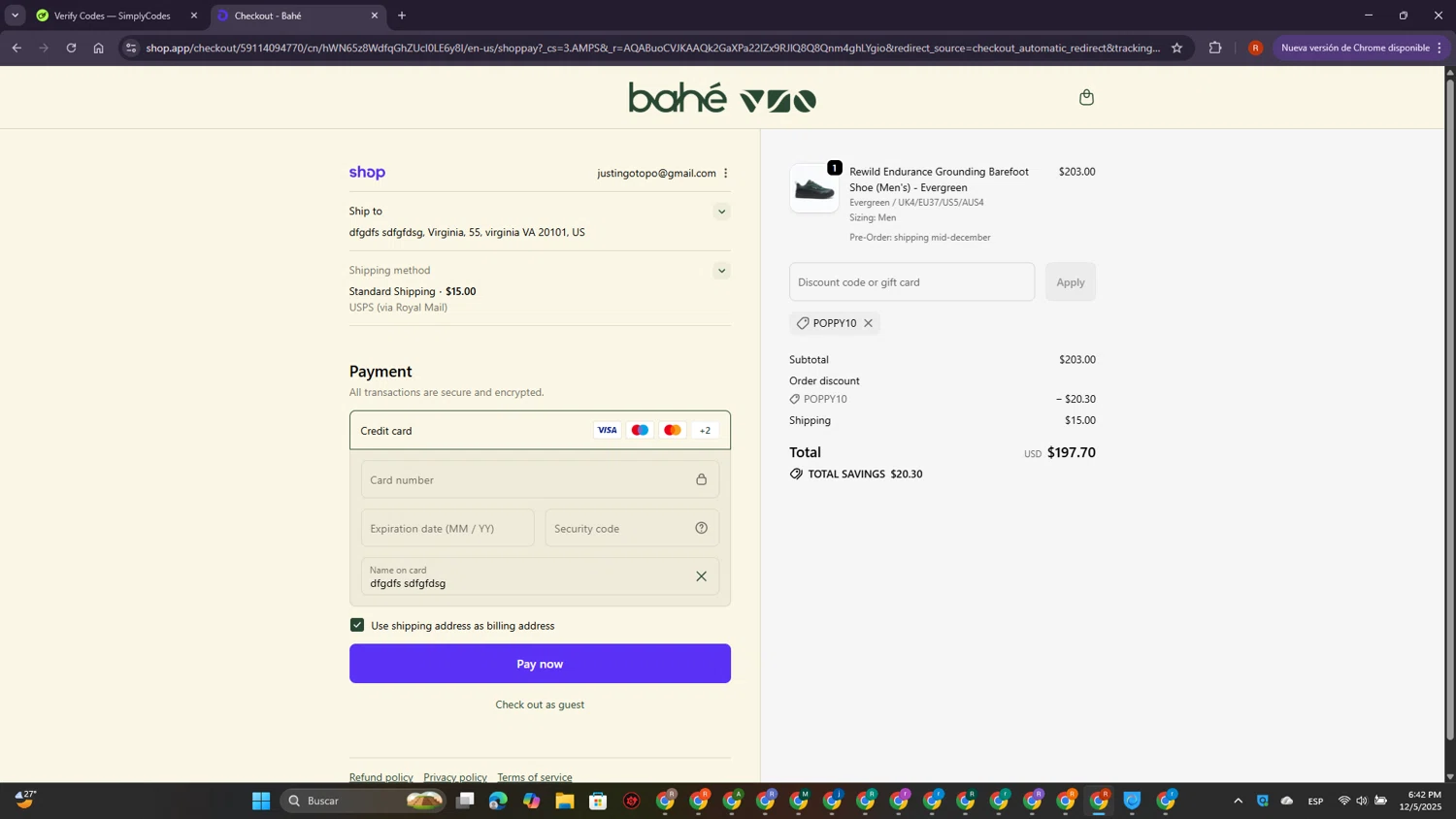Expand the Ship to section

pyautogui.click(x=721, y=212)
